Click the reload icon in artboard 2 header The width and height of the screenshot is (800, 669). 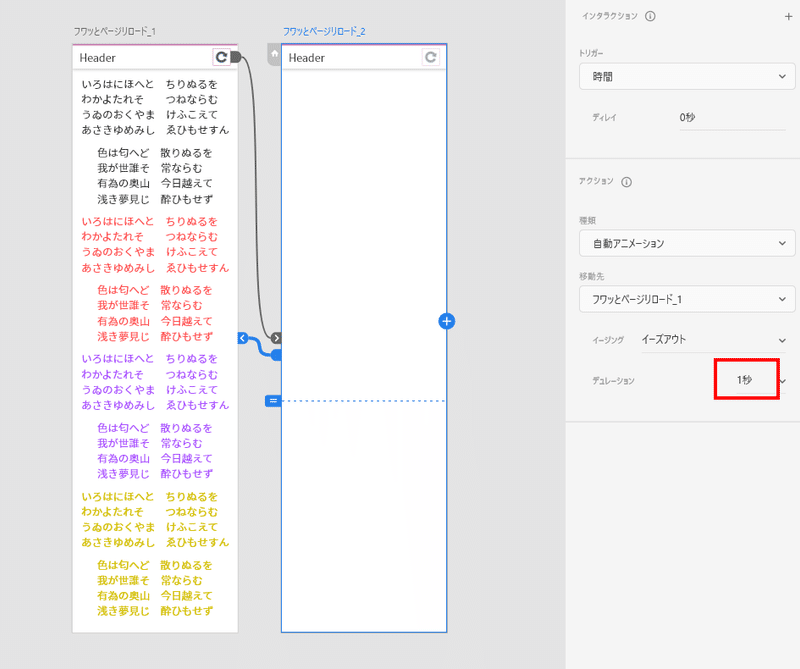[x=430, y=57]
